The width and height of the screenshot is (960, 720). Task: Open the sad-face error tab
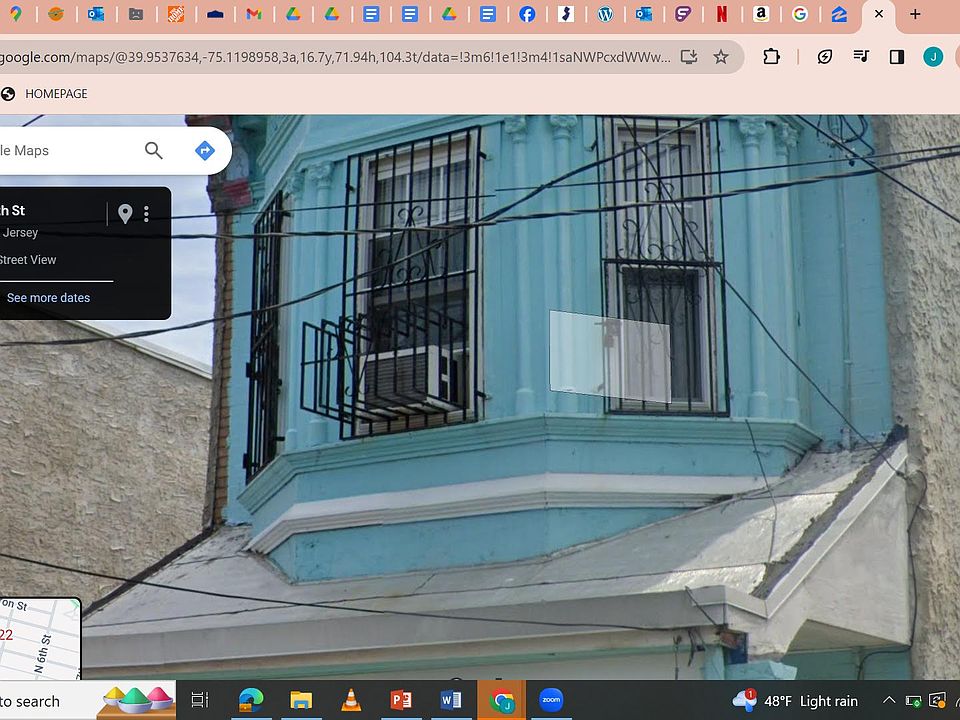(136, 13)
